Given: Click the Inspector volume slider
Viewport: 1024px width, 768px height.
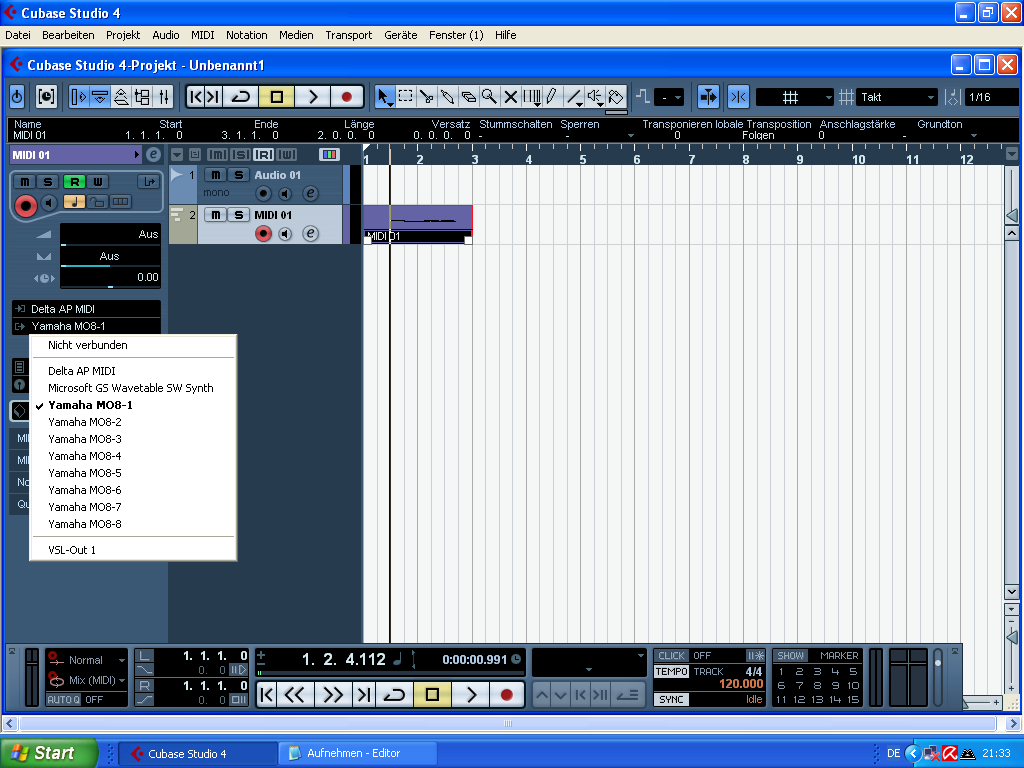Looking at the screenshot, I should pos(110,234).
